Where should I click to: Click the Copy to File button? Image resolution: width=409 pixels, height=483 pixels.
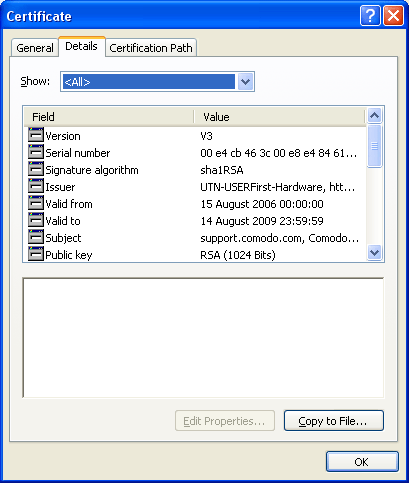[x=334, y=421]
